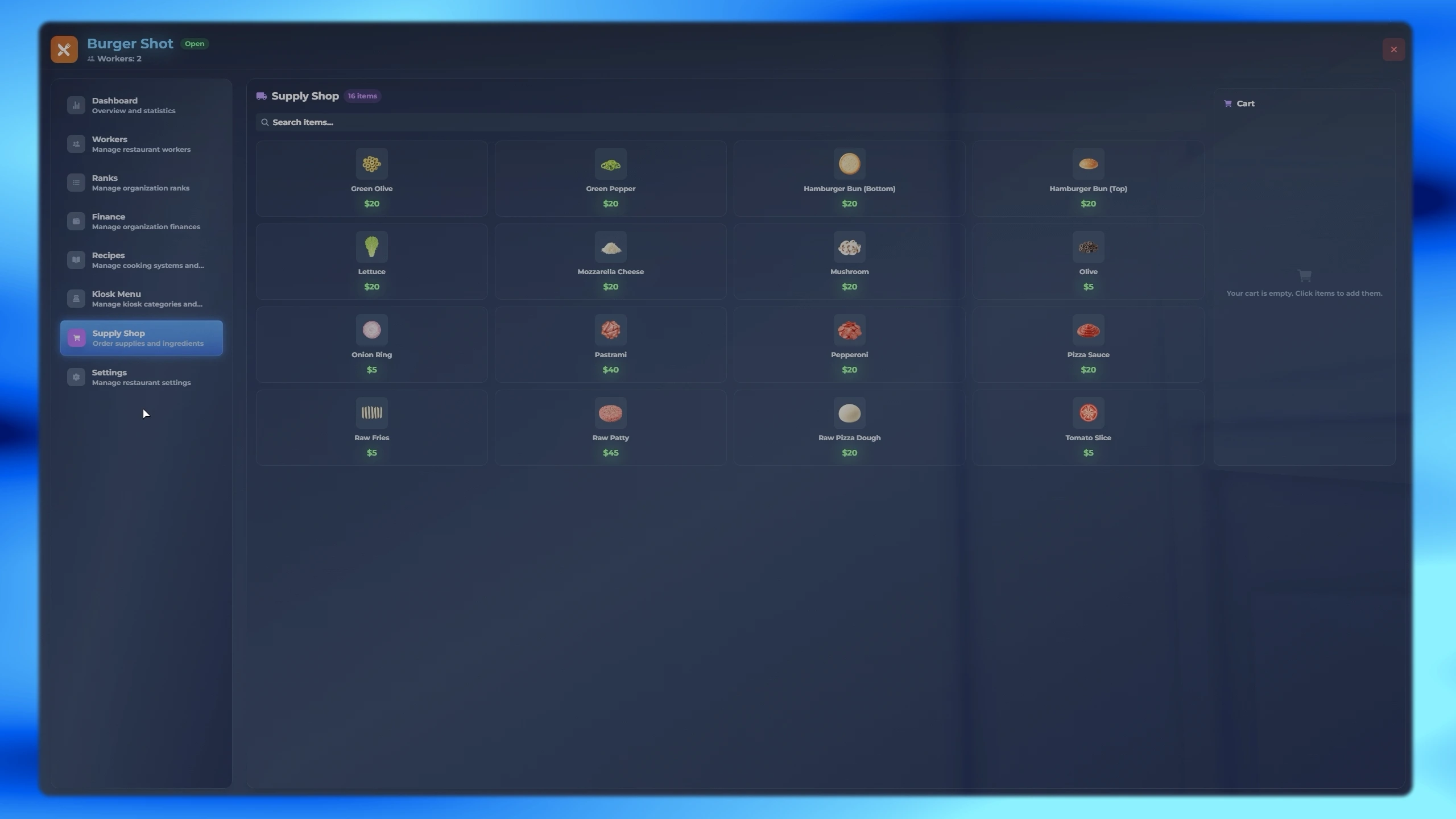The width and height of the screenshot is (1456, 819).
Task: Close the Burger Shot panel
Action: [1393, 49]
